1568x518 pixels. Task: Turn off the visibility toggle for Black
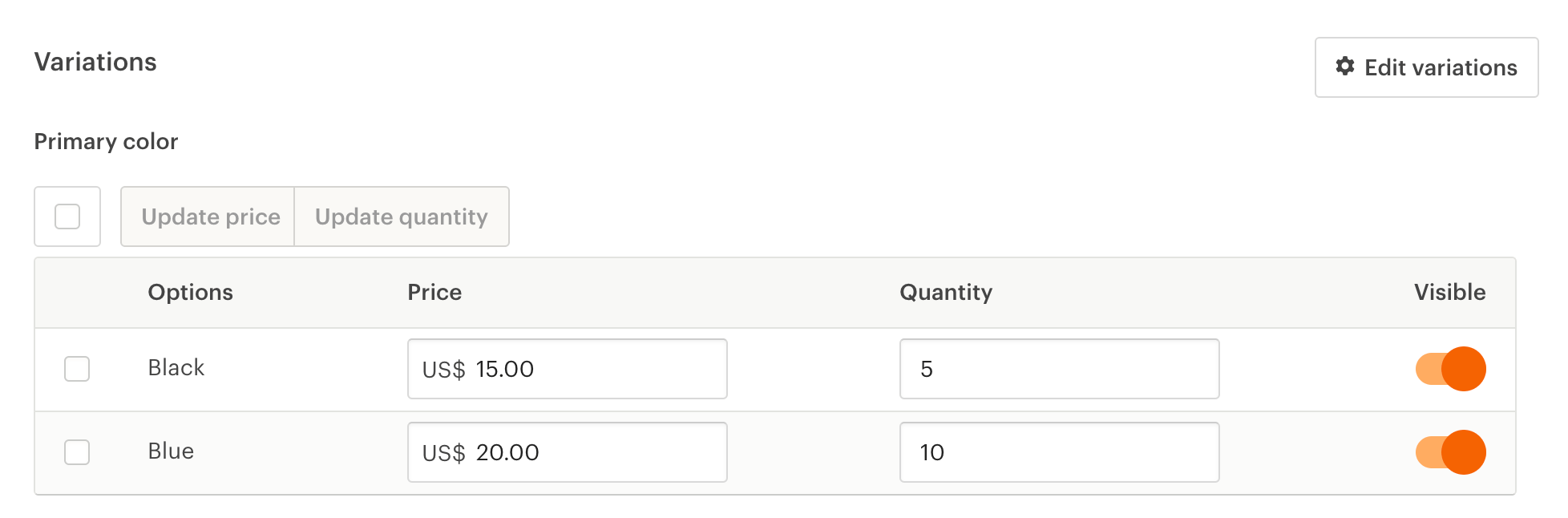tap(1451, 369)
